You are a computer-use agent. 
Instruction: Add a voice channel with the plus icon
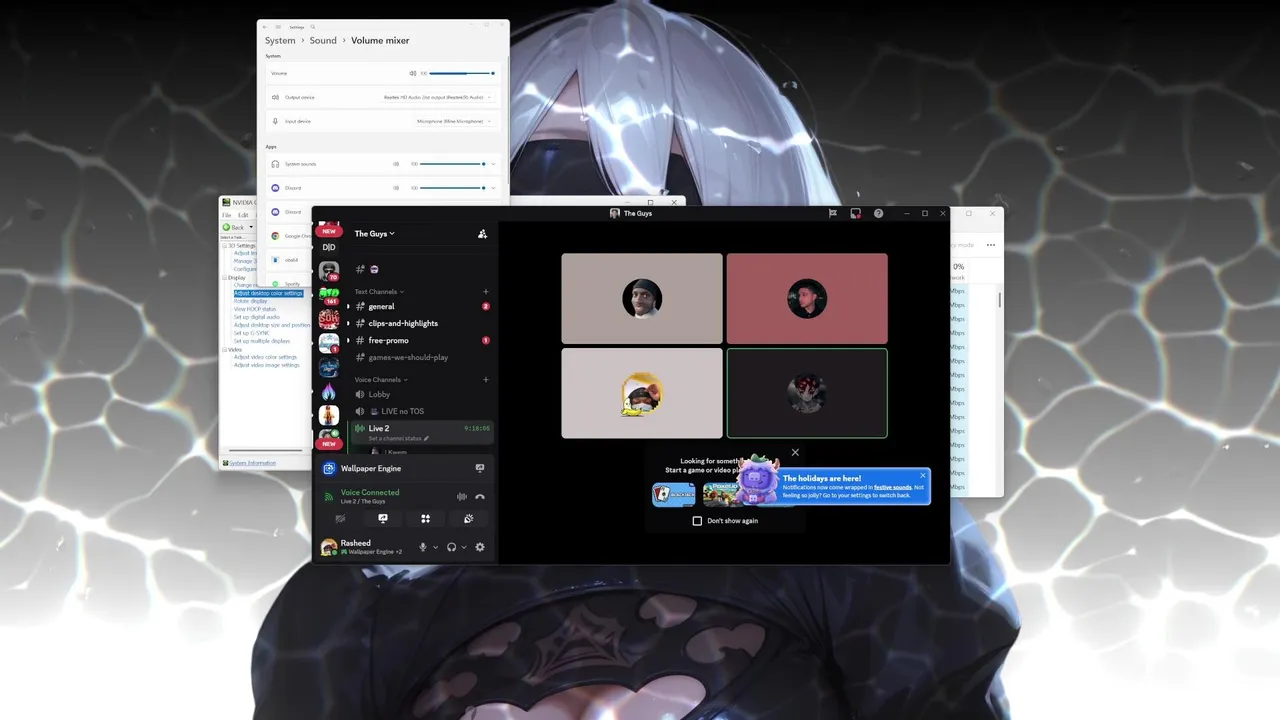pos(486,380)
